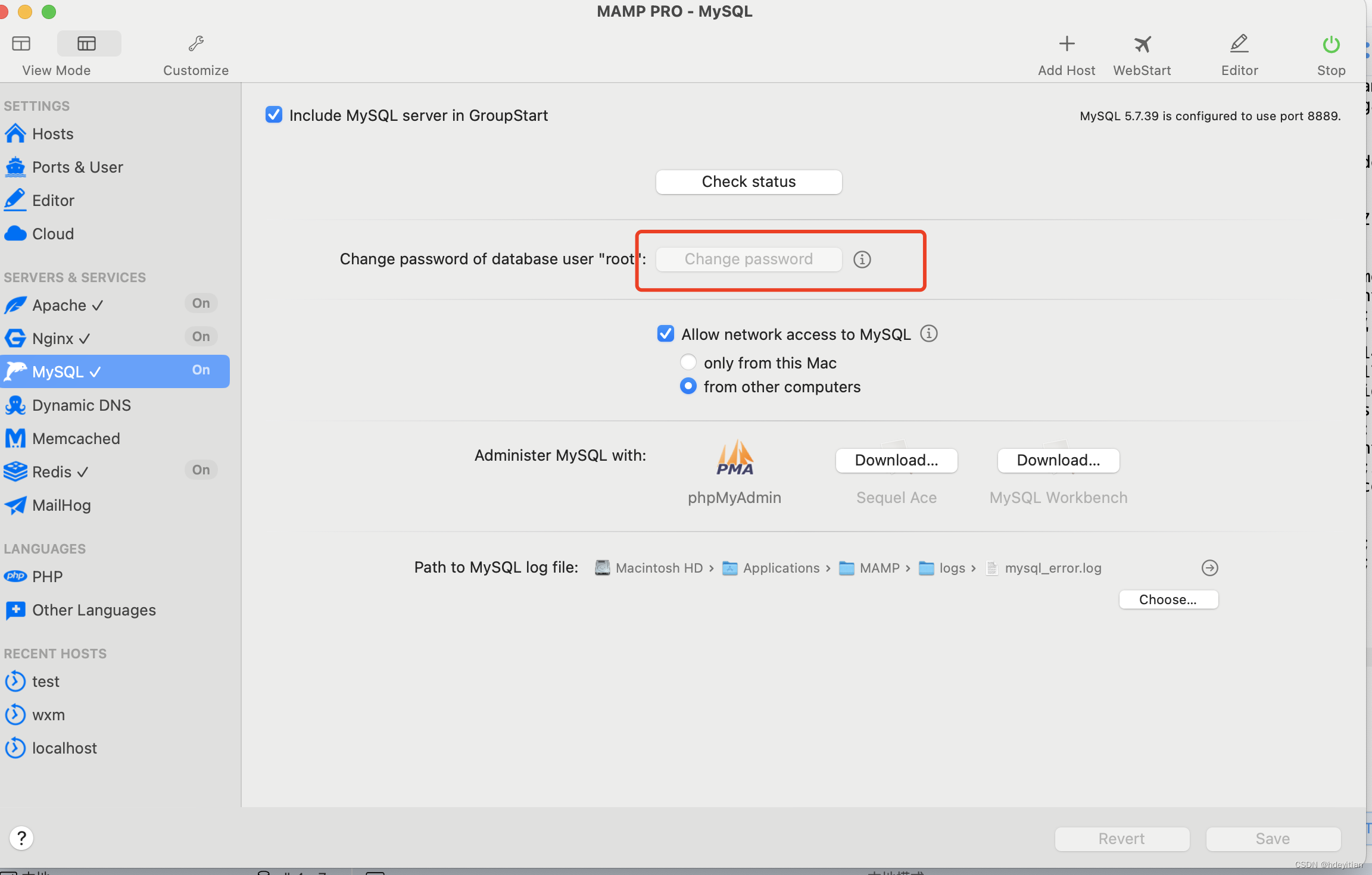The image size is (1372, 875).
Task: Open the Editor pencil toolbar icon
Action: [1239, 44]
